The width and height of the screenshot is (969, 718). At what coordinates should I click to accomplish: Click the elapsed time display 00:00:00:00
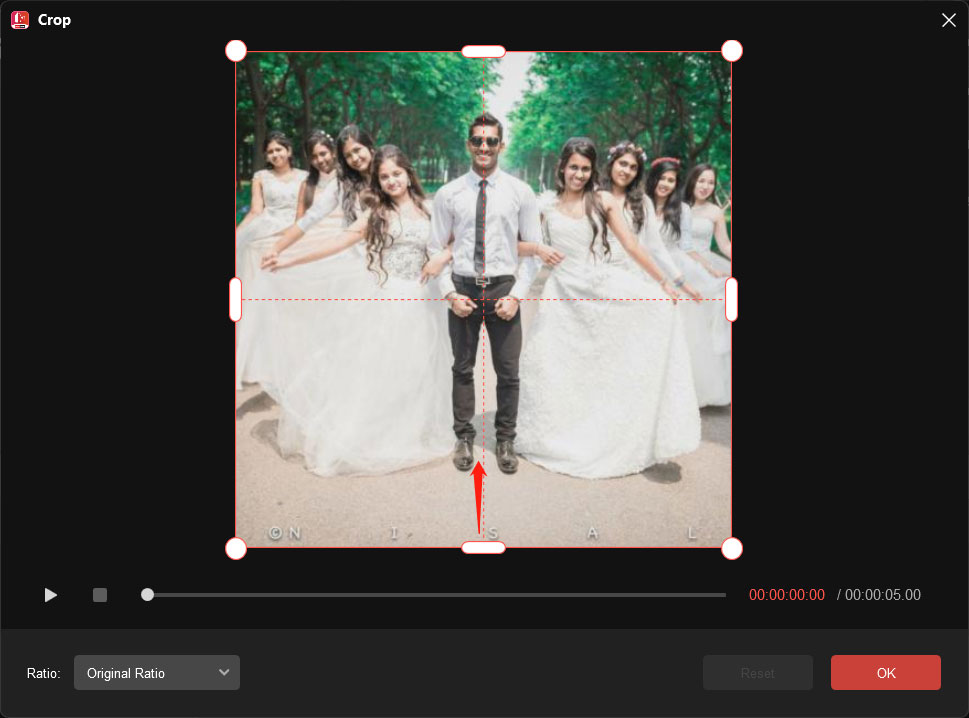click(786, 595)
